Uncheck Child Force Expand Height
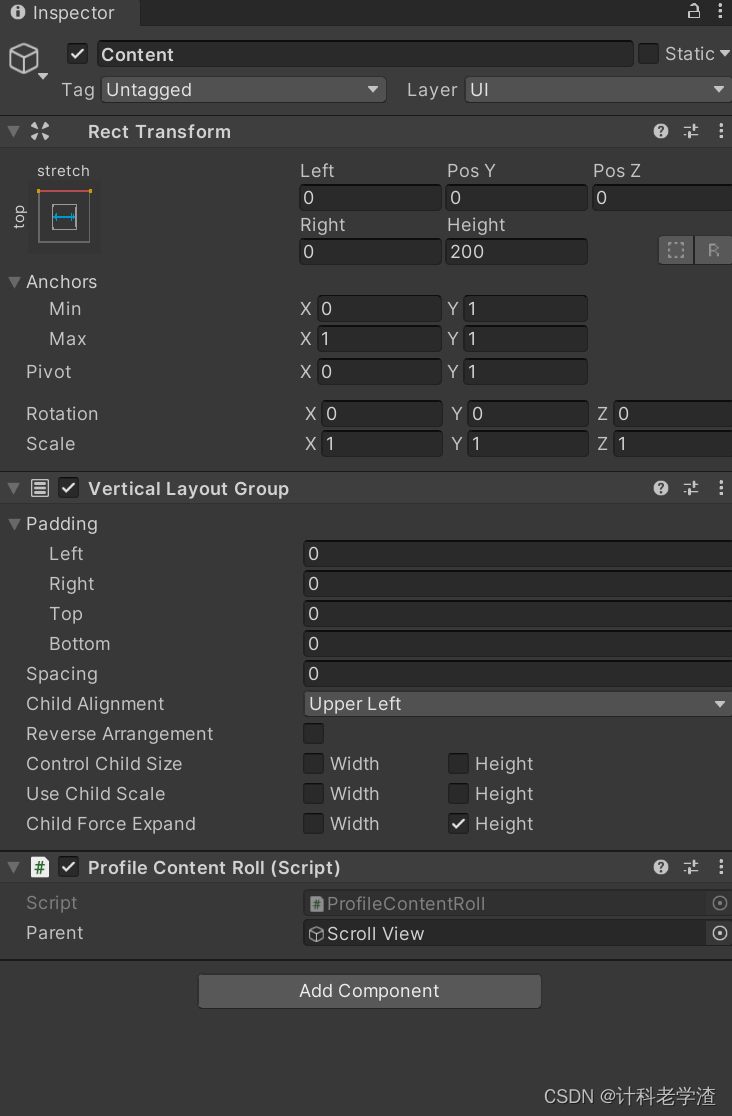Image resolution: width=732 pixels, height=1116 pixels. coord(458,824)
